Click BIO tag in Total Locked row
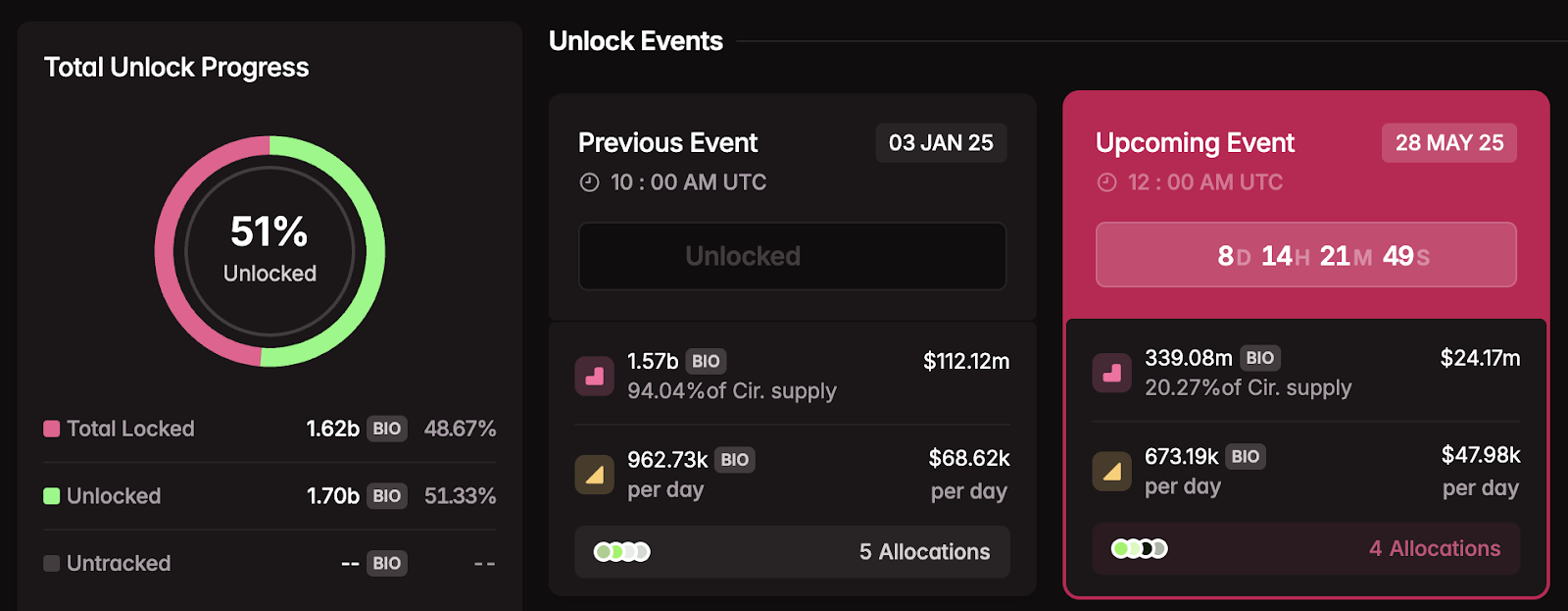The height and width of the screenshot is (611, 1568). click(x=387, y=429)
